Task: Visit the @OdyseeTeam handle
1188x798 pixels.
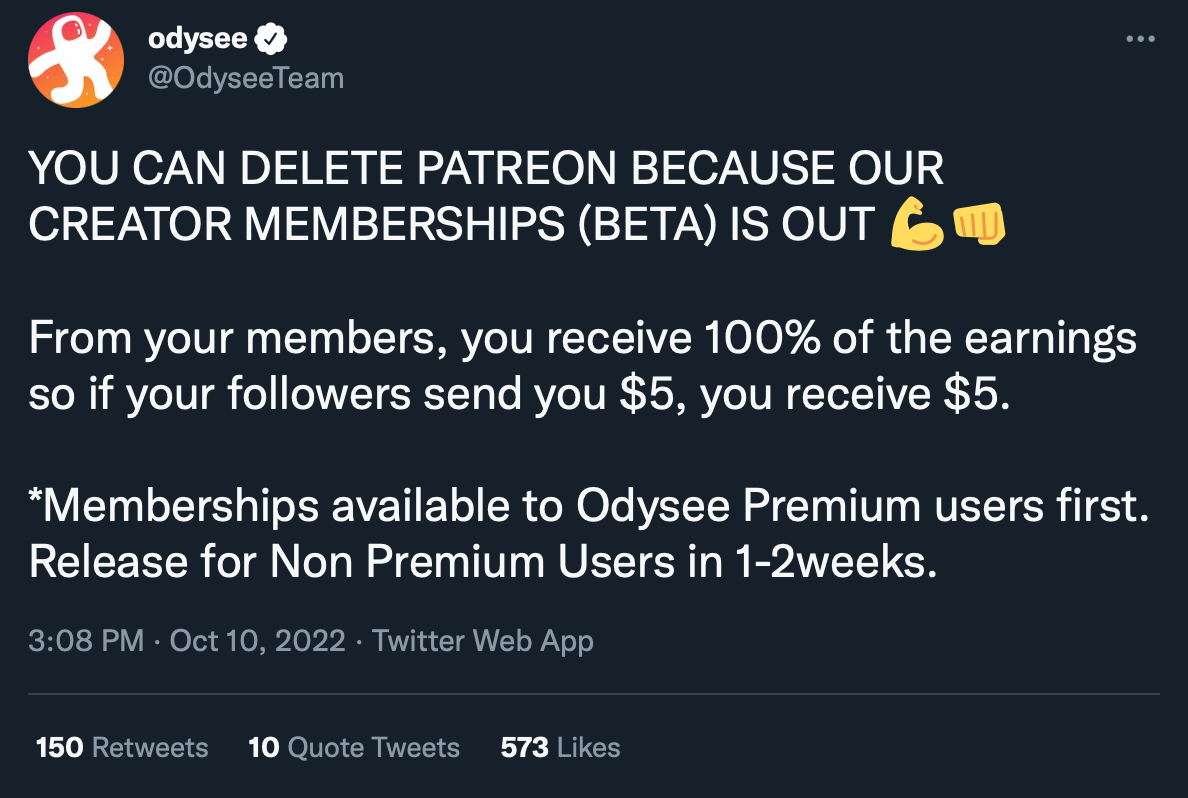Action: [x=246, y=78]
